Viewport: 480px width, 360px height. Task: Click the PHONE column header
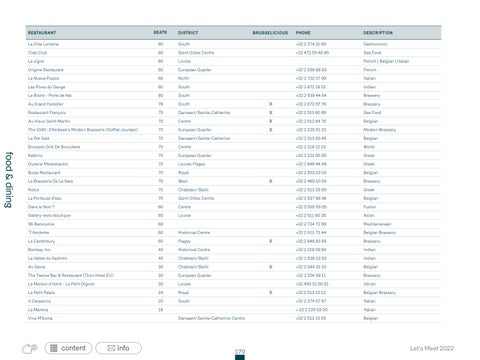point(303,33)
